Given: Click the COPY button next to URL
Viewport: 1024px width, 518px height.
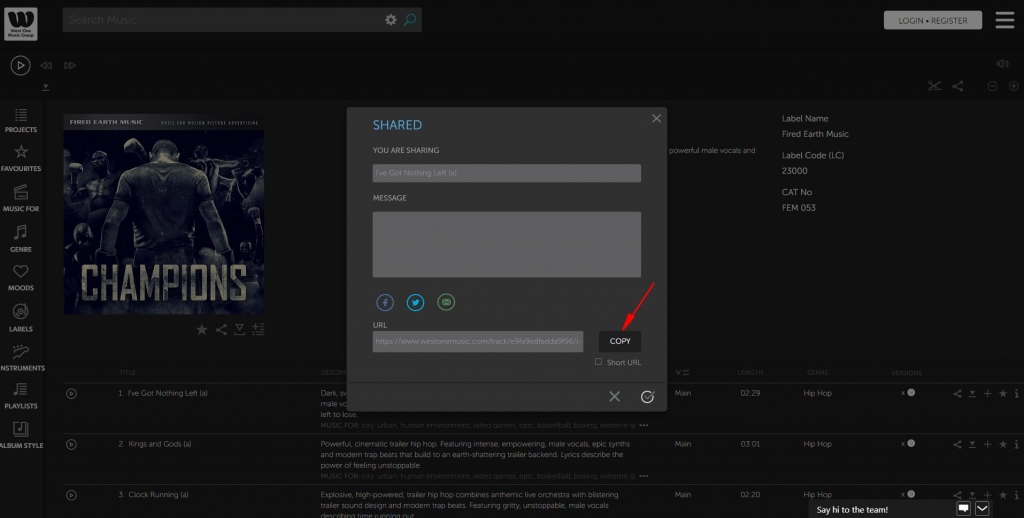Looking at the screenshot, I should pos(620,341).
